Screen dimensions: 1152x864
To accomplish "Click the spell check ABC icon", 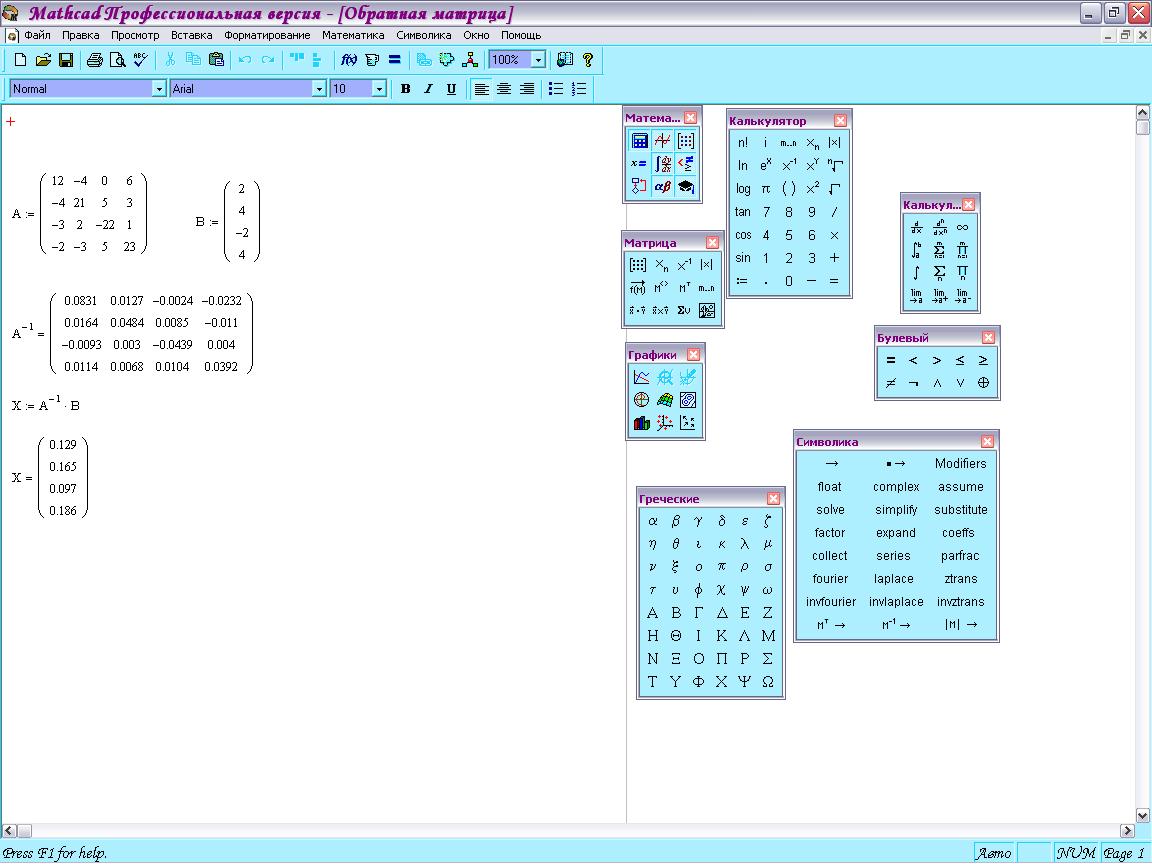I will (x=140, y=60).
